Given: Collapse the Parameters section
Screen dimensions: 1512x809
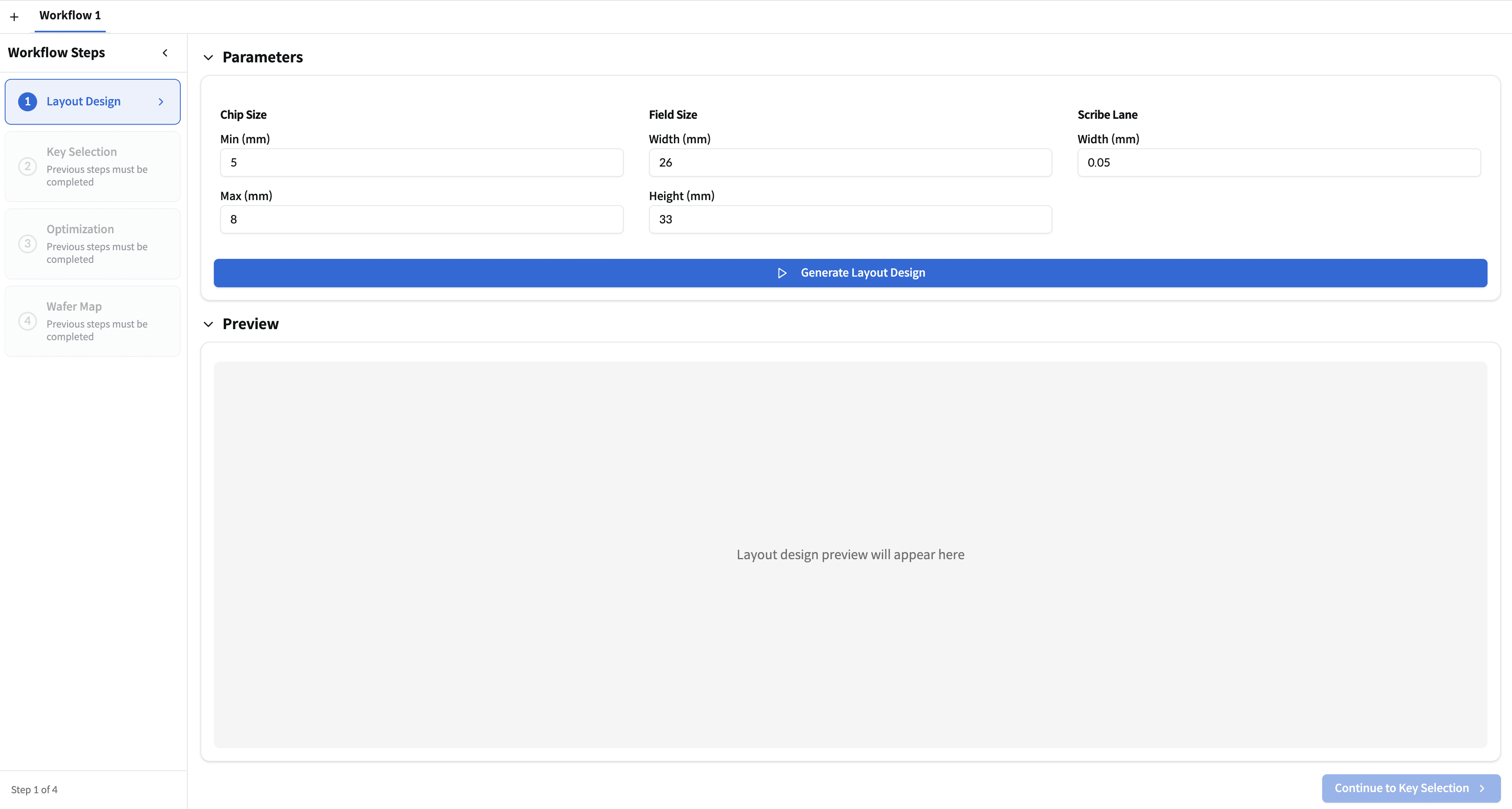Looking at the screenshot, I should [x=208, y=58].
